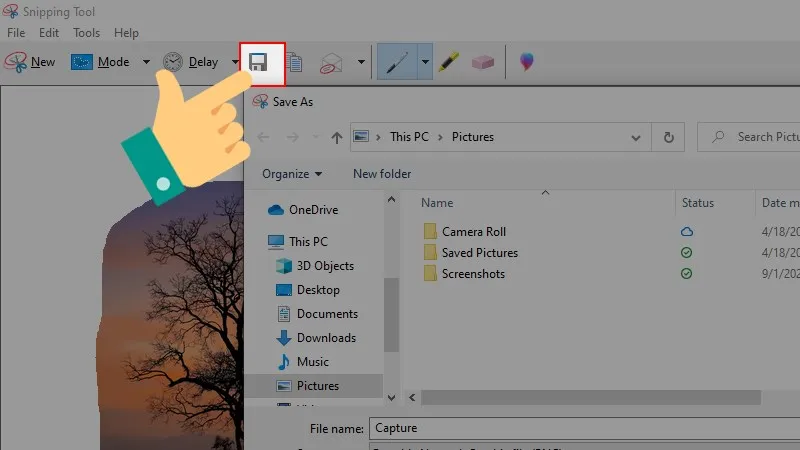Click the Copy icon in toolbar
This screenshot has height=450, width=800.
294,62
